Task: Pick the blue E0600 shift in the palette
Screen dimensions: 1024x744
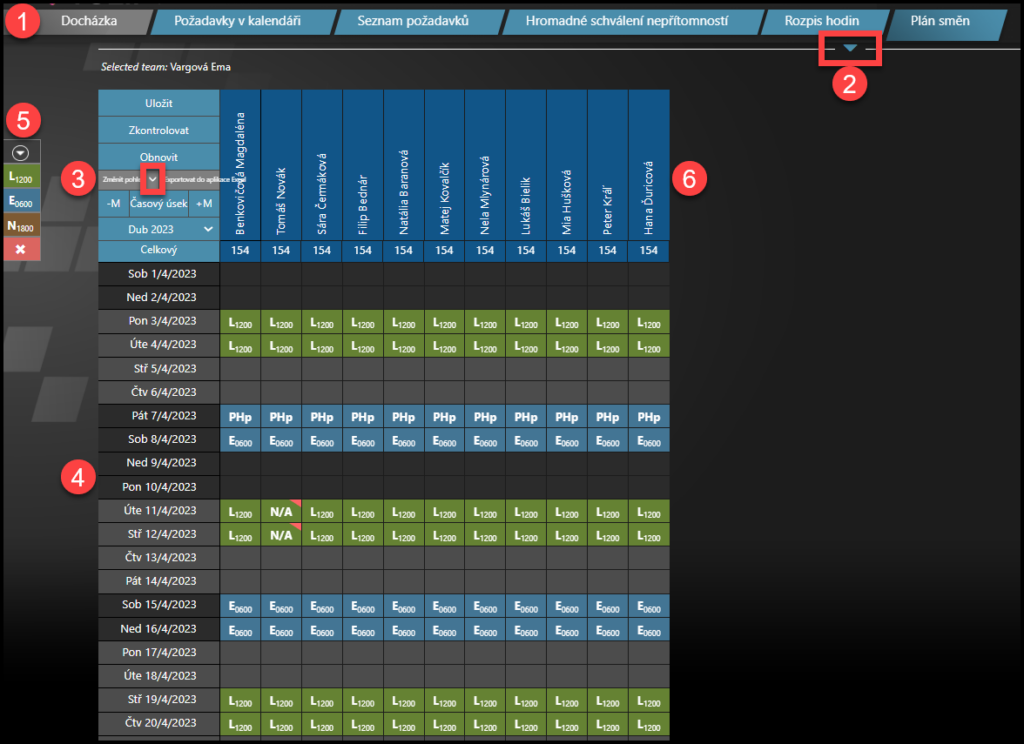Action: (x=22, y=201)
